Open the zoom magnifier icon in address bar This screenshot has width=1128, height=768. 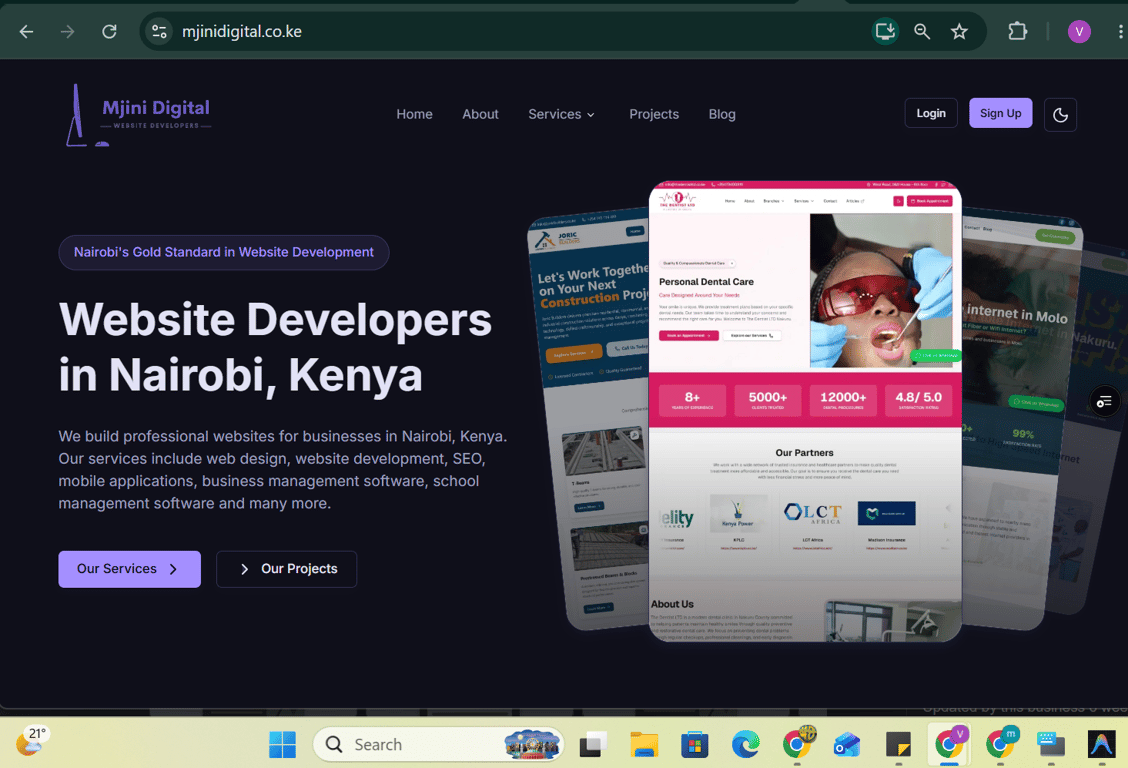(x=922, y=32)
